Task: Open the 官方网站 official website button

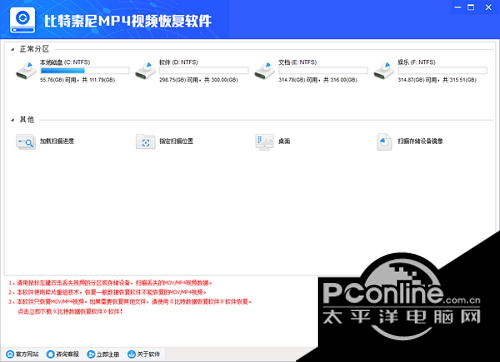Action: click(22, 354)
